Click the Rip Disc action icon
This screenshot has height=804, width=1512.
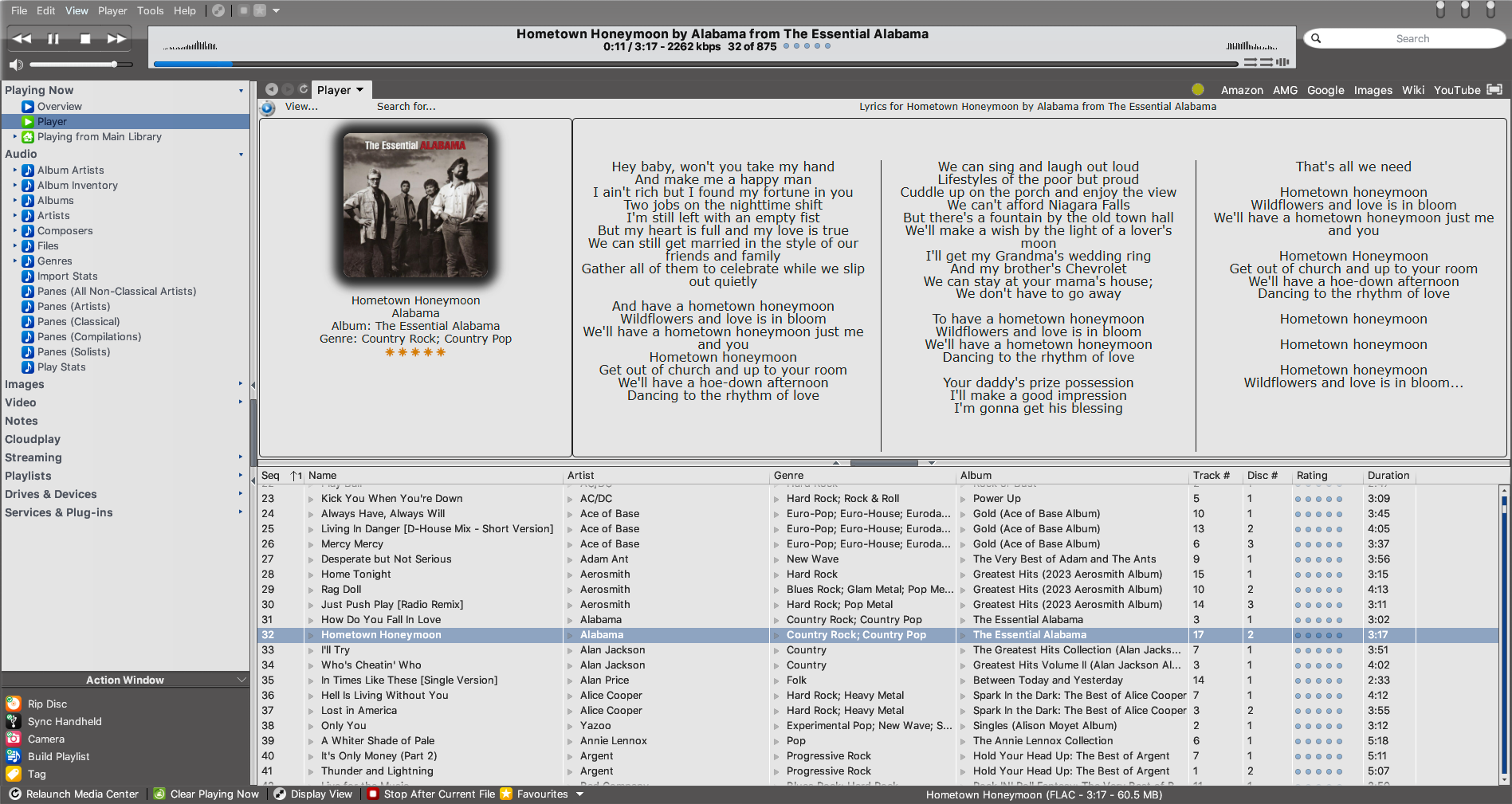(14, 704)
